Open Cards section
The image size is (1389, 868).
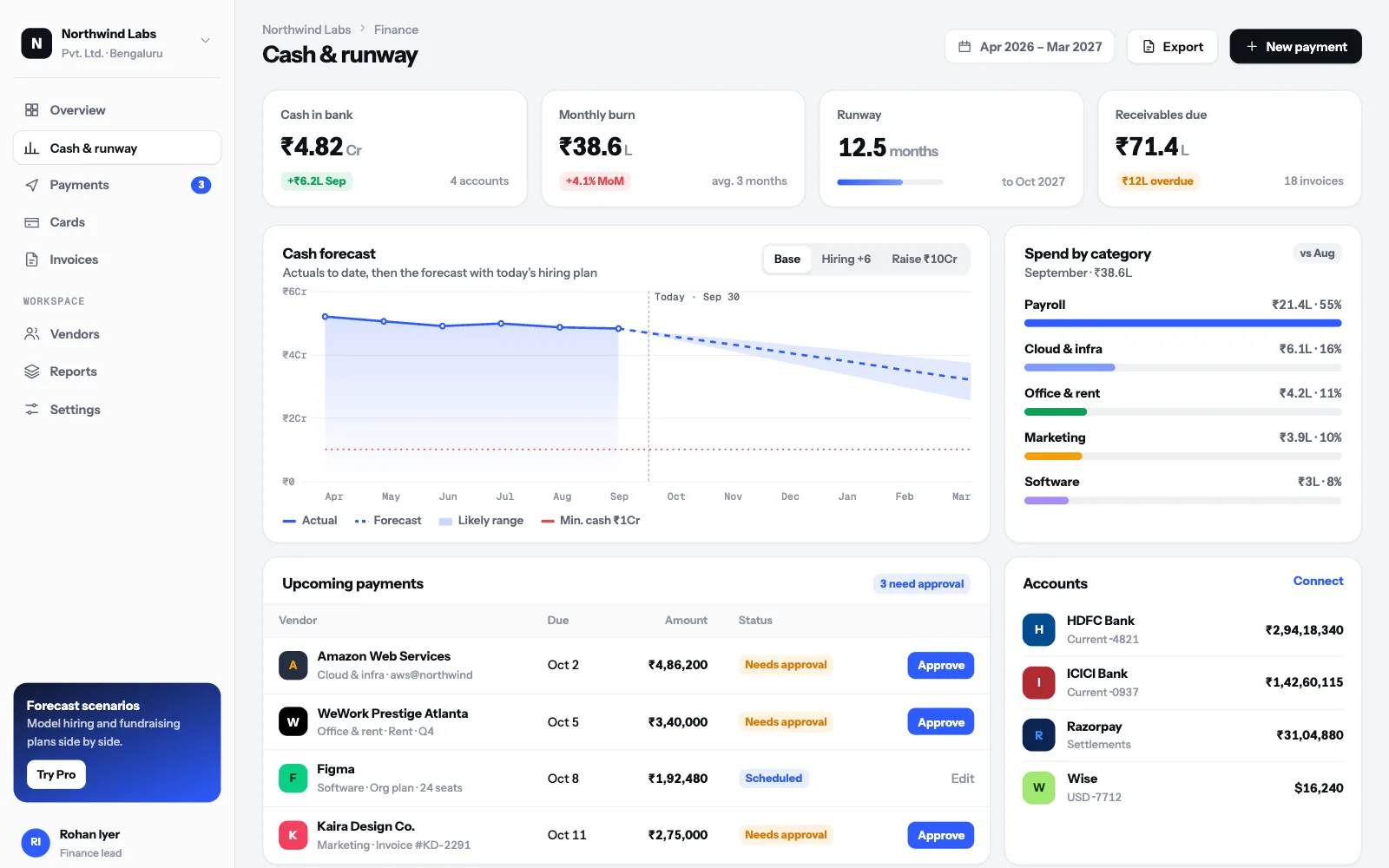click(x=117, y=222)
